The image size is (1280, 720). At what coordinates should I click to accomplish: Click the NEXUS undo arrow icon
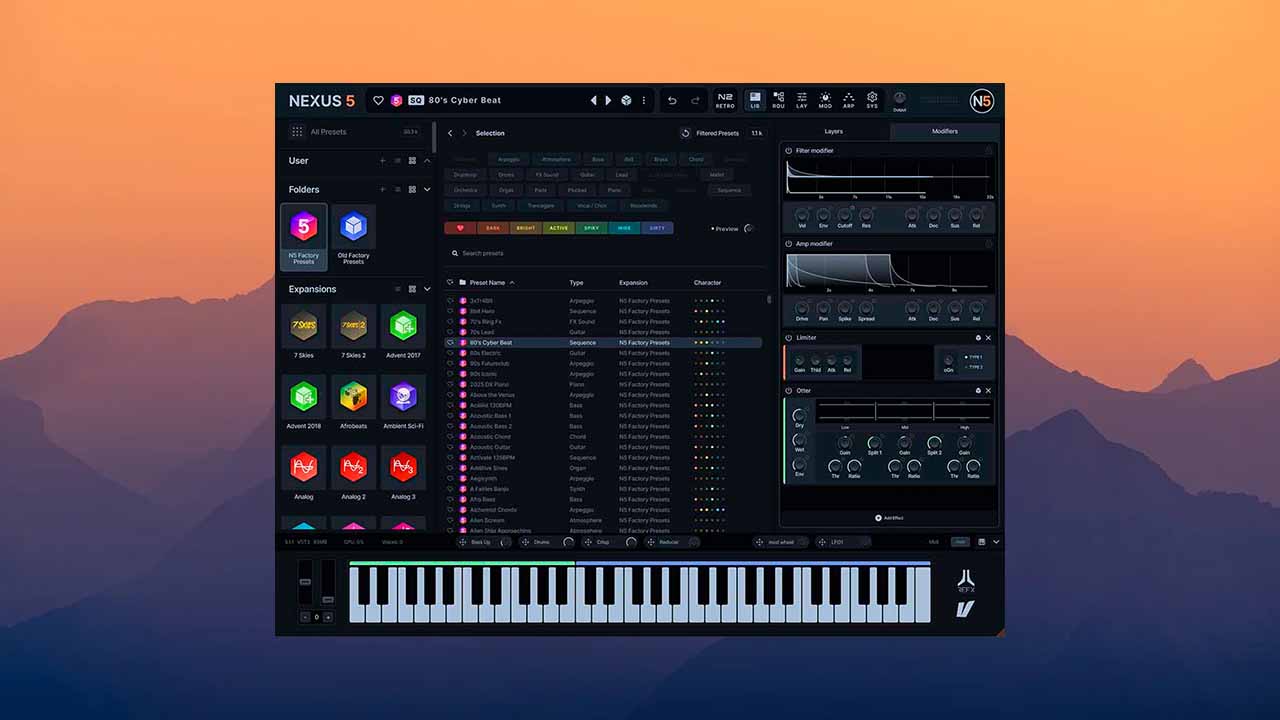(672, 100)
